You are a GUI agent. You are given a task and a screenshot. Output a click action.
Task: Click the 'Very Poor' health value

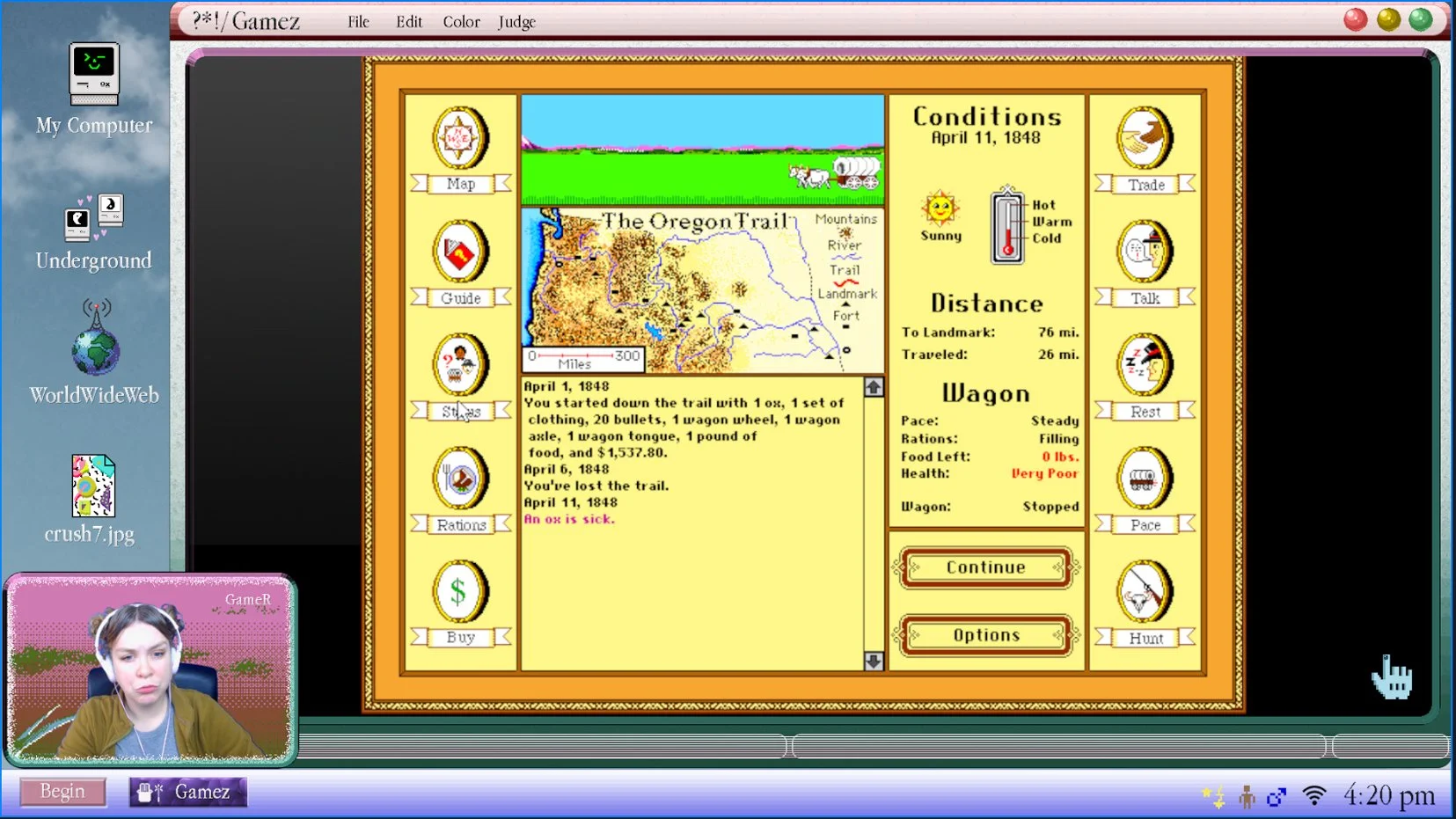1044,473
